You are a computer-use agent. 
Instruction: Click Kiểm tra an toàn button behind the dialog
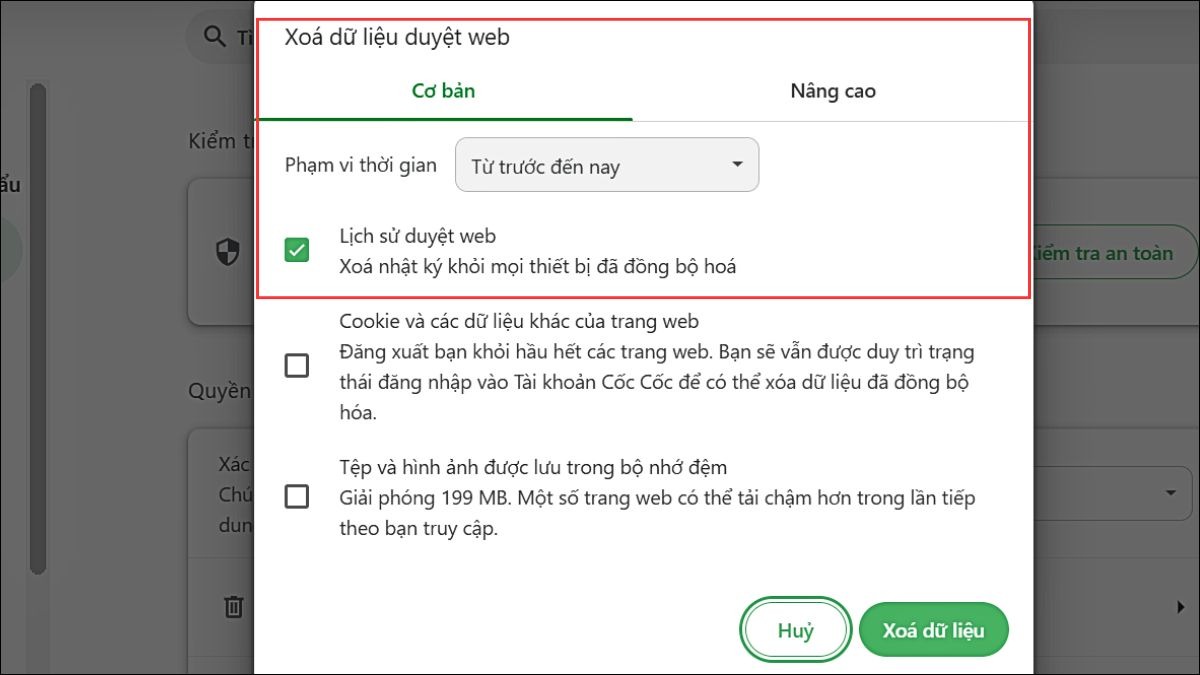(1115, 253)
